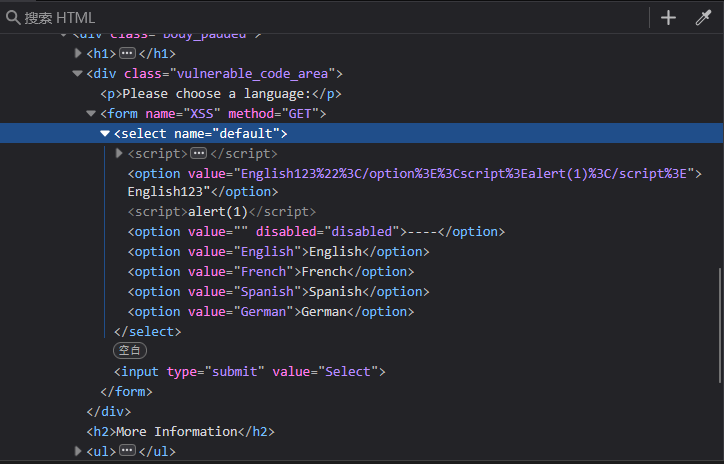The height and width of the screenshot is (464, 724).
Task: Select the alert(1) script line
Action: [222, 212]
